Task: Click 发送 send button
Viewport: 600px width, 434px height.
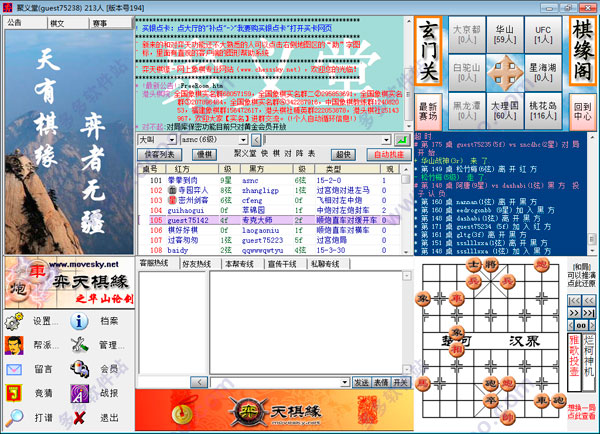Action: 362,382
